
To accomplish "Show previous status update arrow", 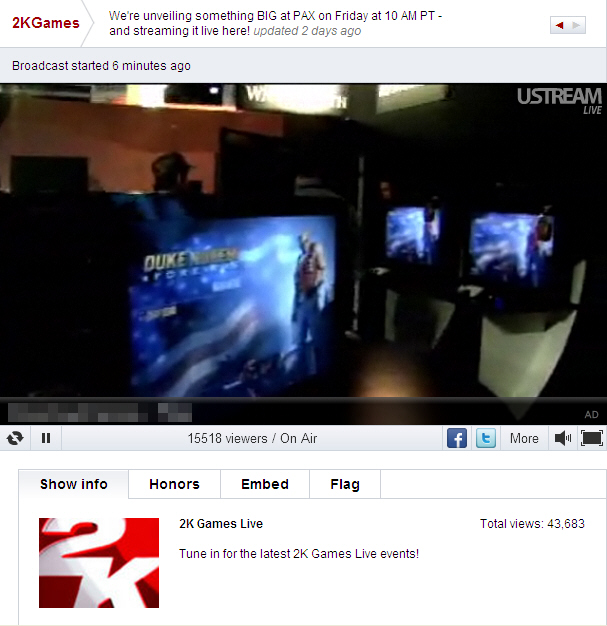I will click(x=559, y=25).
